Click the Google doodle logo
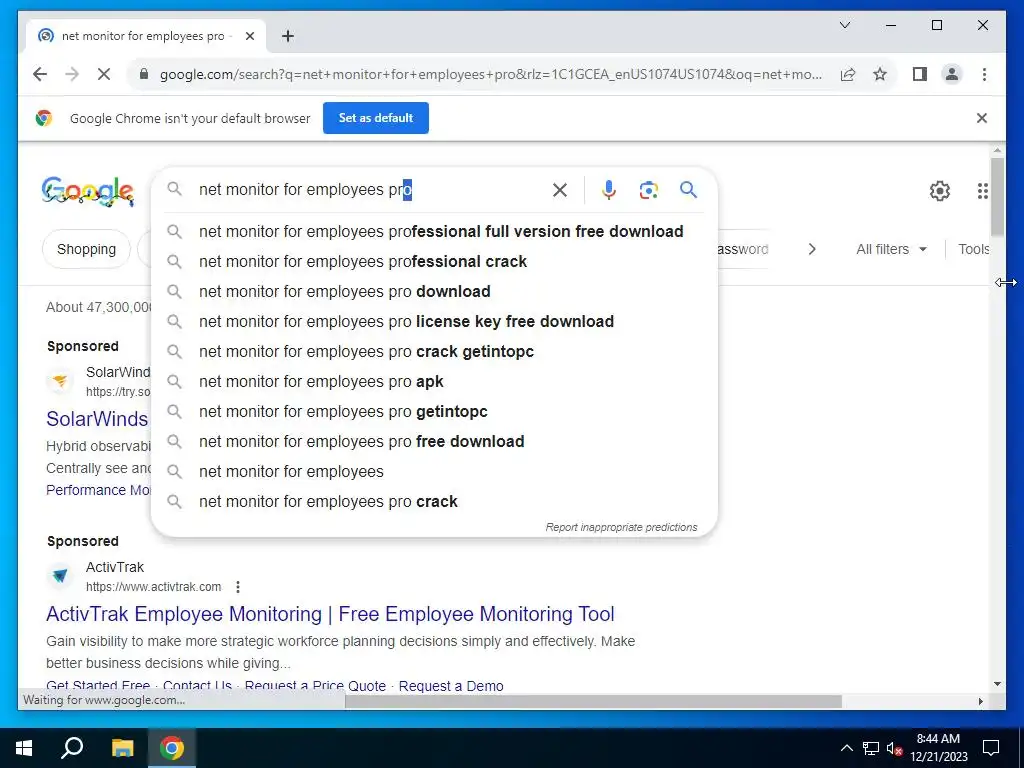 pyautogui.click(x=88, y=191)
